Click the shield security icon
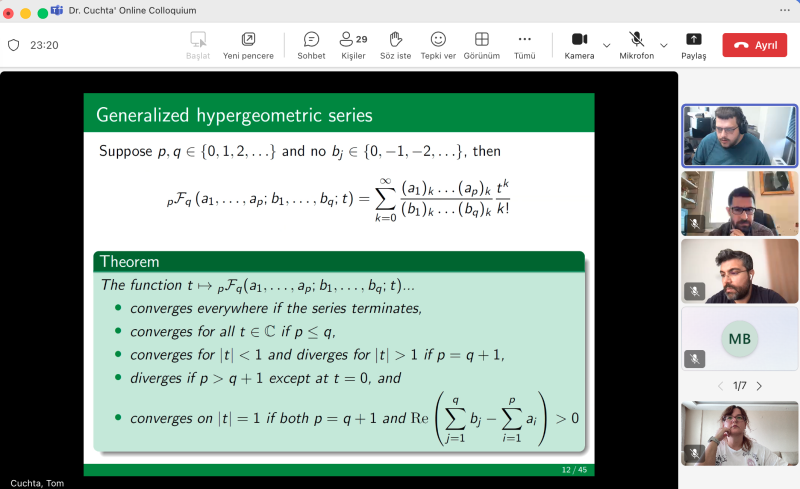800x489 pixels. [x=14, y=45]
